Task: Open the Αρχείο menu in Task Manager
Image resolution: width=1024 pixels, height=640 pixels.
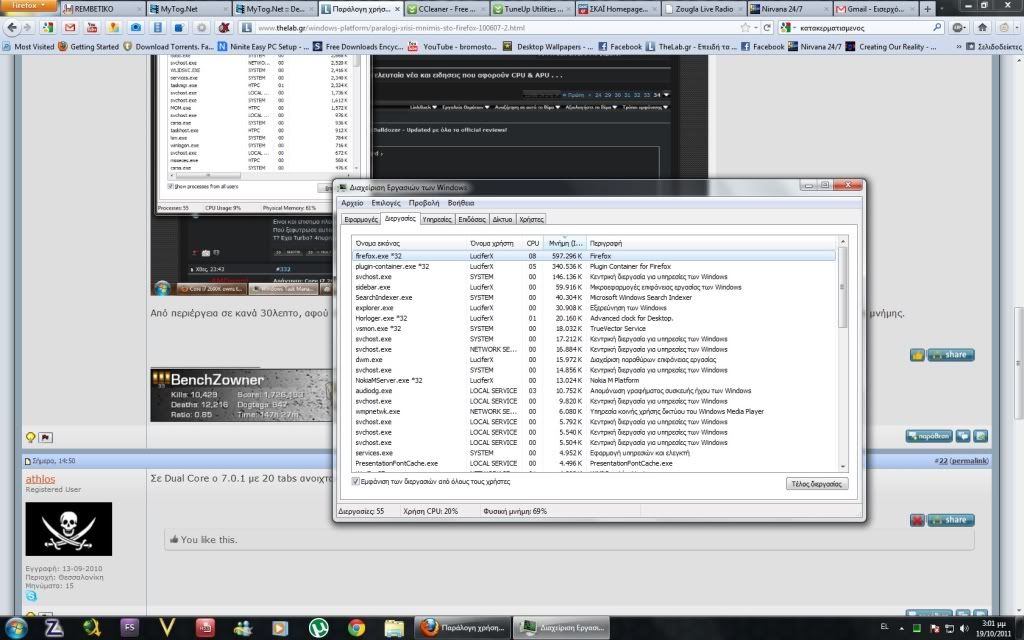Action: click(x=352, y=202)
